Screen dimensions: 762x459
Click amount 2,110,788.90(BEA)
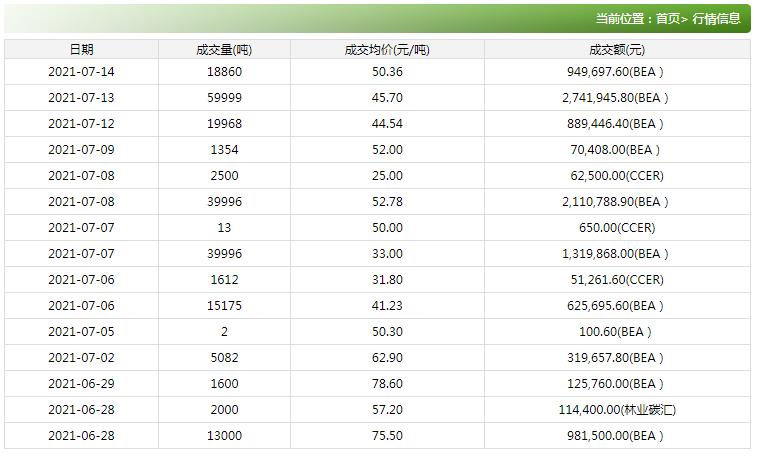tap(615, 202)
